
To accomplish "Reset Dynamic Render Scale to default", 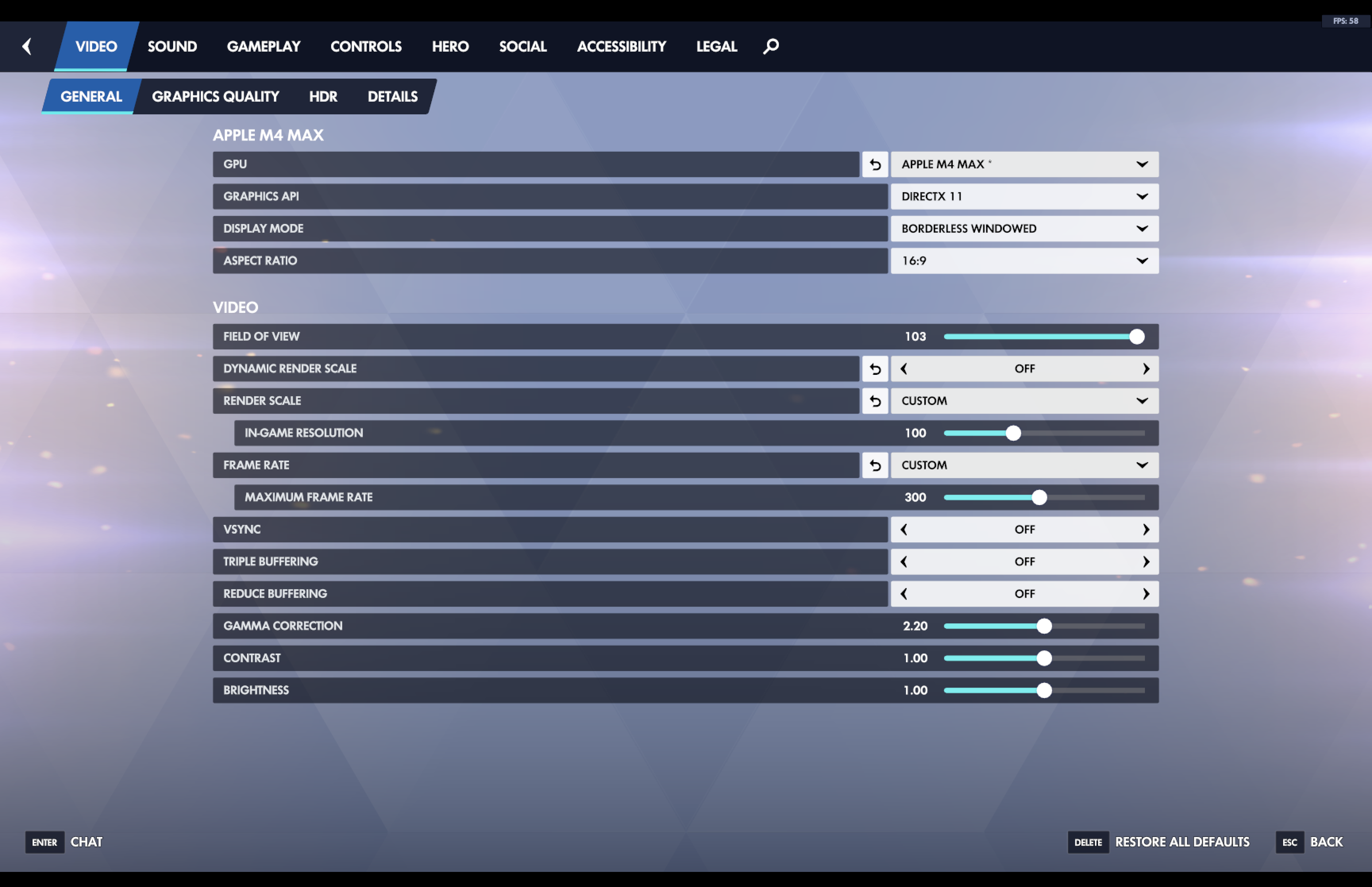I will coord(875,368).
